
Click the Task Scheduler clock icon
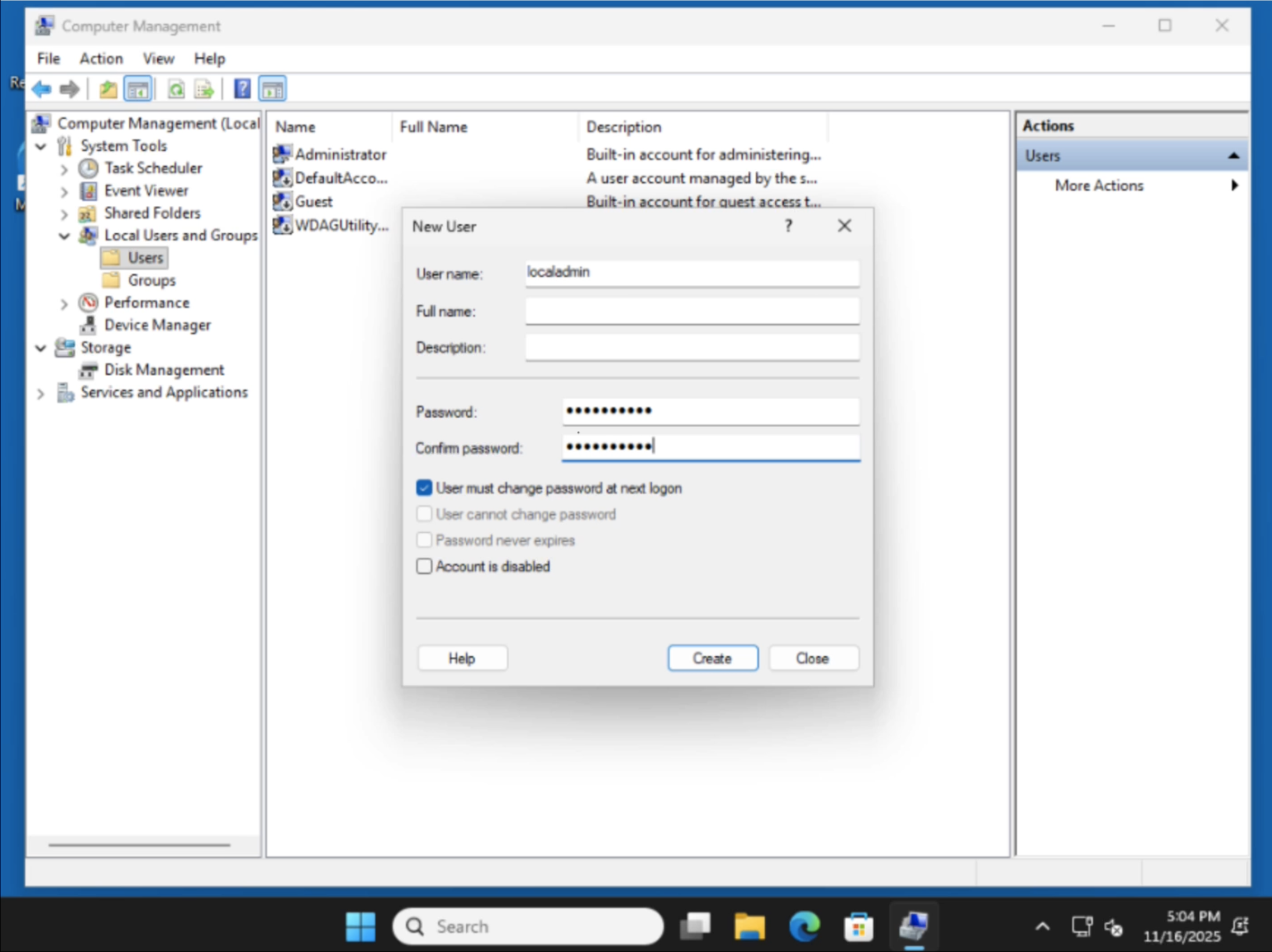(88, 169)
